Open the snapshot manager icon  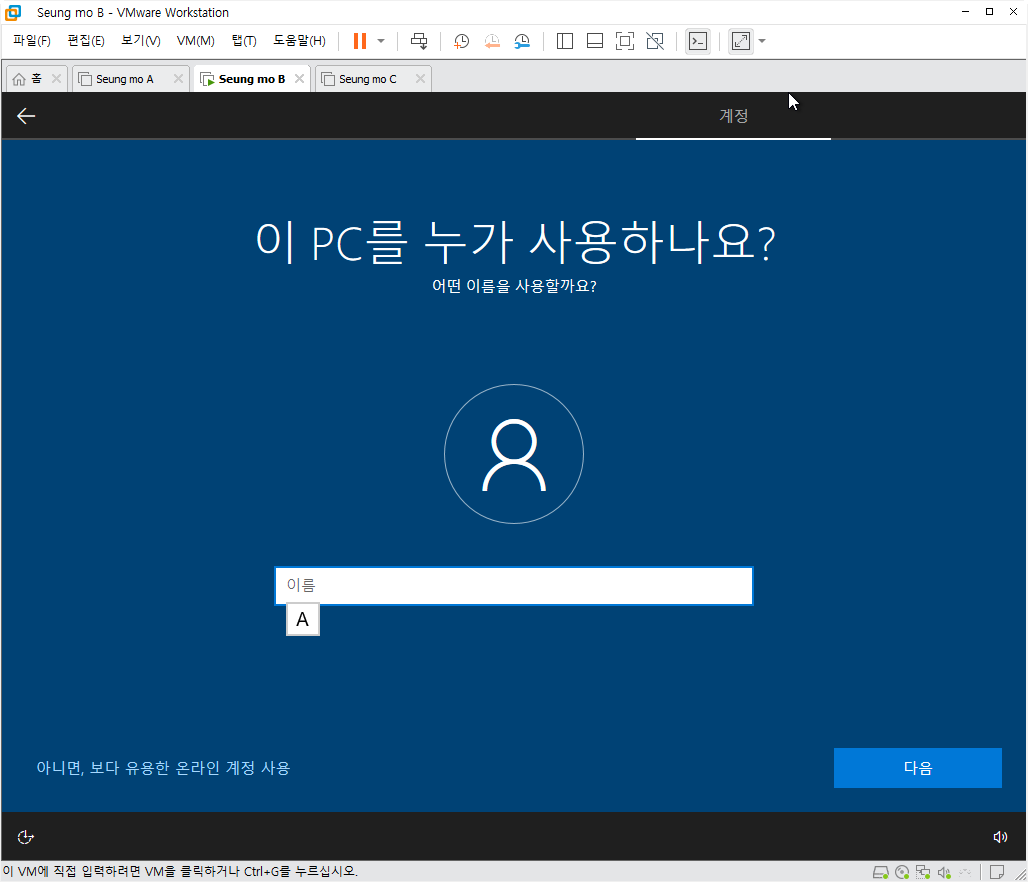click(x=522, y=41)
